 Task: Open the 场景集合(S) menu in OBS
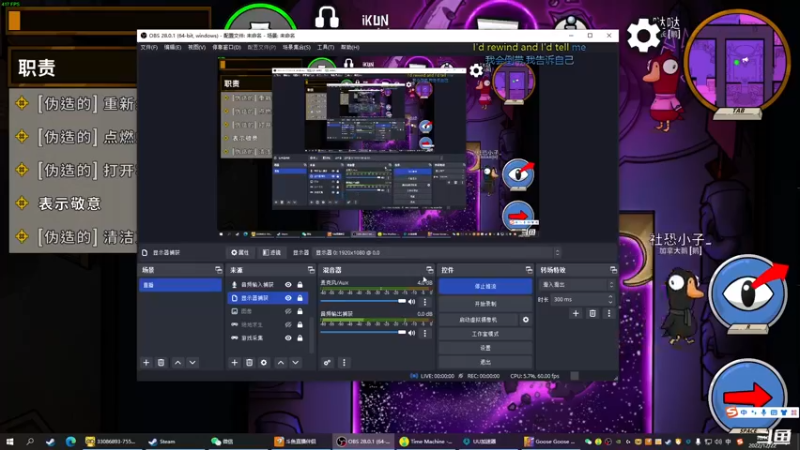pos(296,47)
